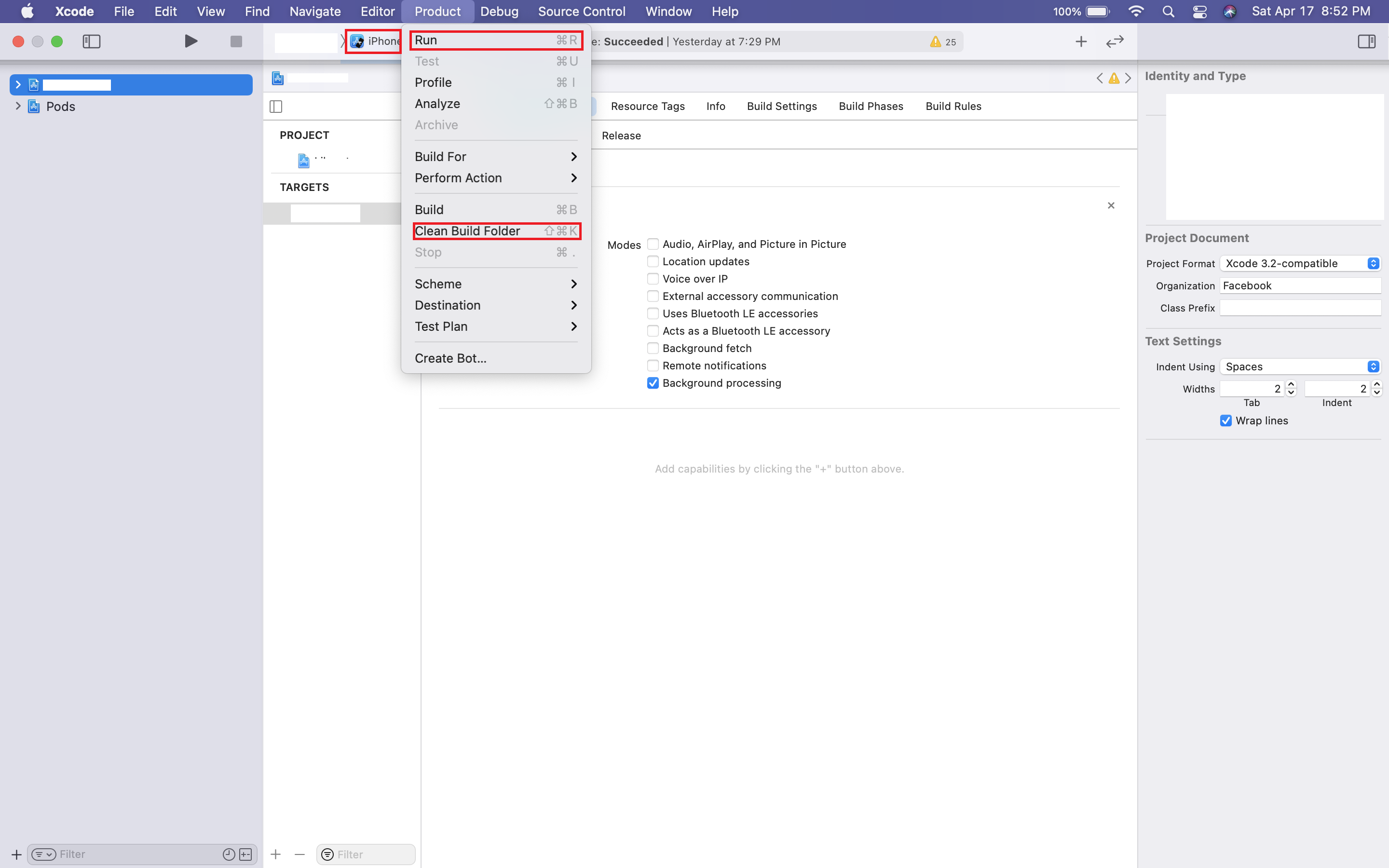Click the Organization field with Facebook
1389x868 pixels.
click(1300, 286)
